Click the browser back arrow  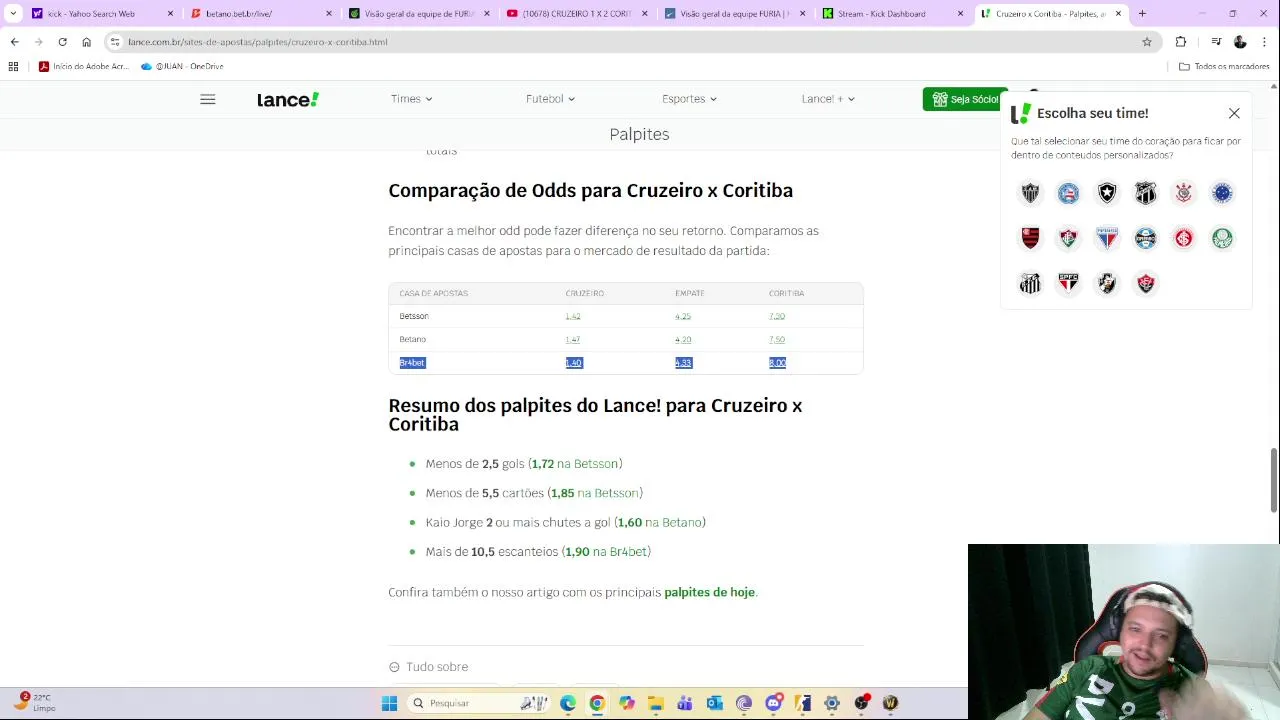tap(14, 42)
